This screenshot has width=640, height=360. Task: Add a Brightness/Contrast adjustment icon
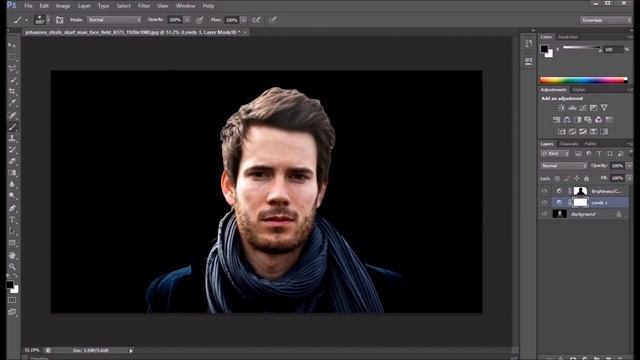coord(562,108)
